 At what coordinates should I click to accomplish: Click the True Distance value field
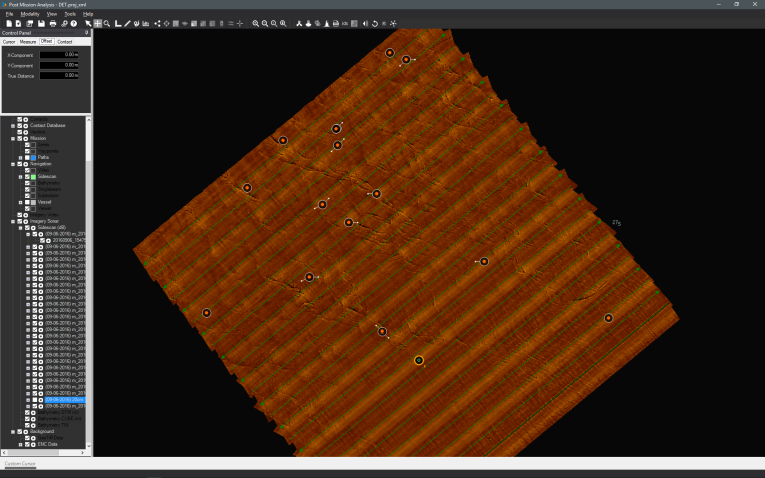[x=59, y=76]
